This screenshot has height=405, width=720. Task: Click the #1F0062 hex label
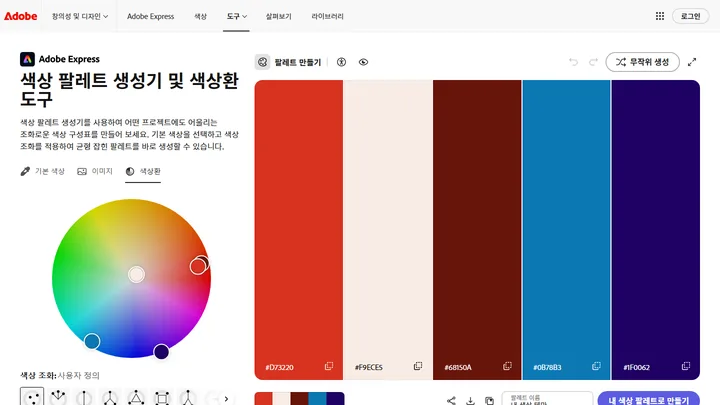(636, 367)
